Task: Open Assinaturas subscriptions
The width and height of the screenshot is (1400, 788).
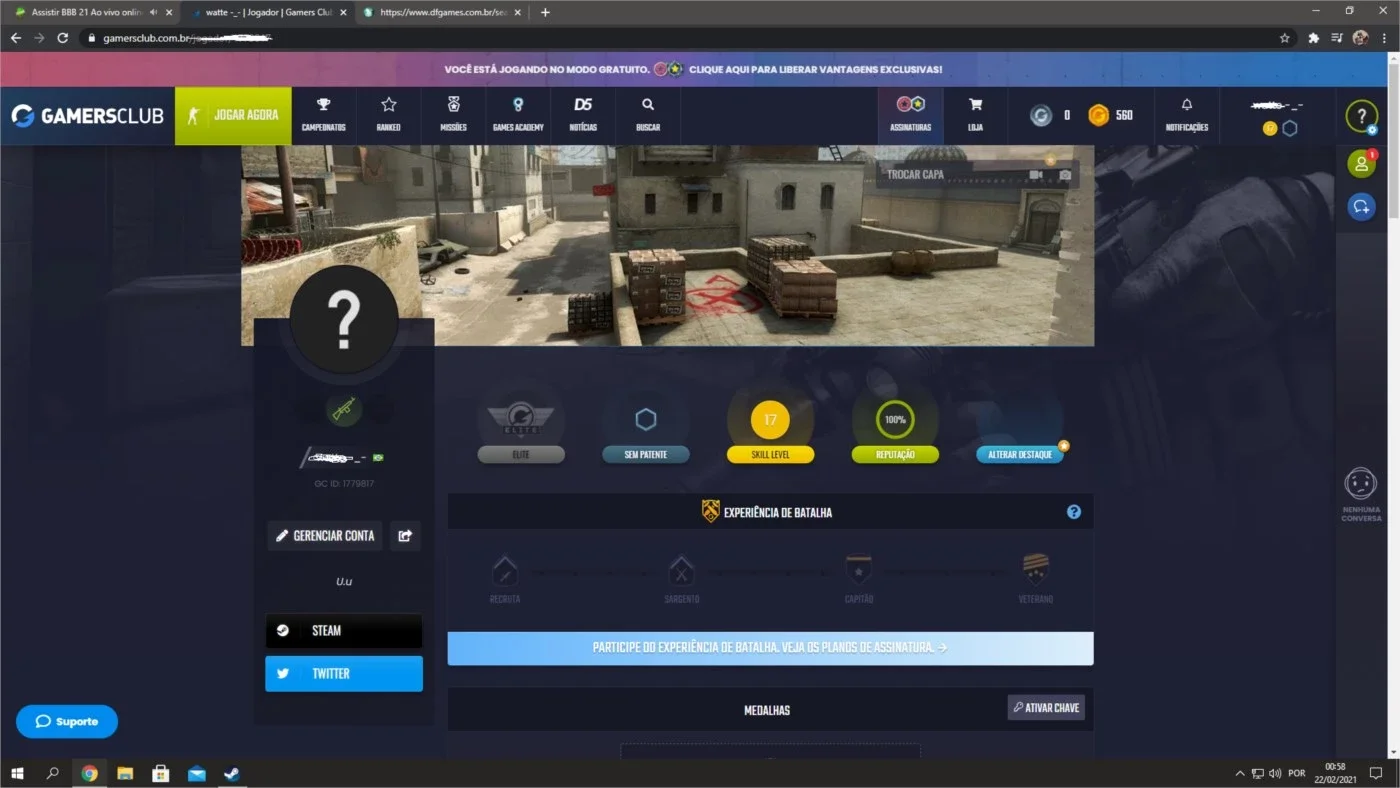Action: 910,116
